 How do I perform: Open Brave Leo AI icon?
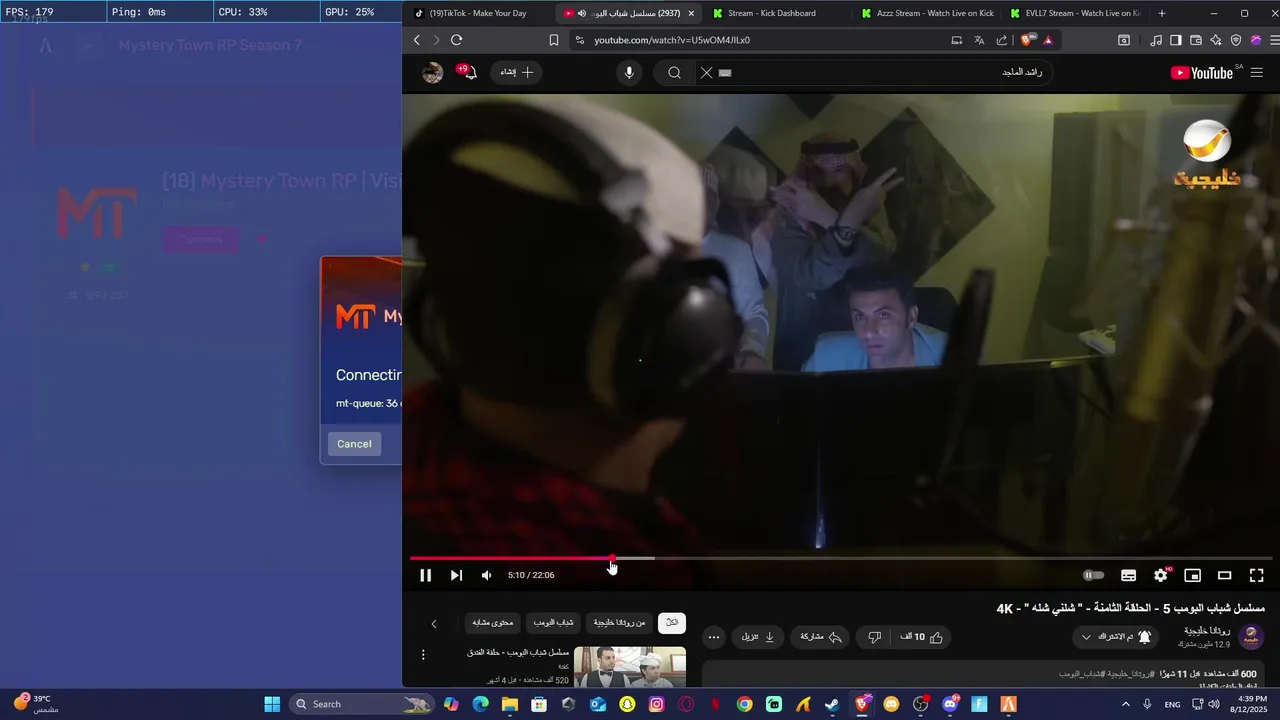1216,40
